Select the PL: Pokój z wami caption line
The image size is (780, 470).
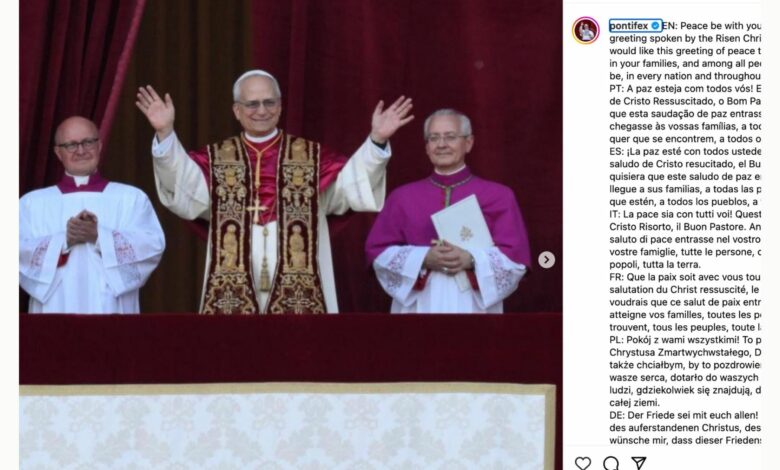click(685, 340)
